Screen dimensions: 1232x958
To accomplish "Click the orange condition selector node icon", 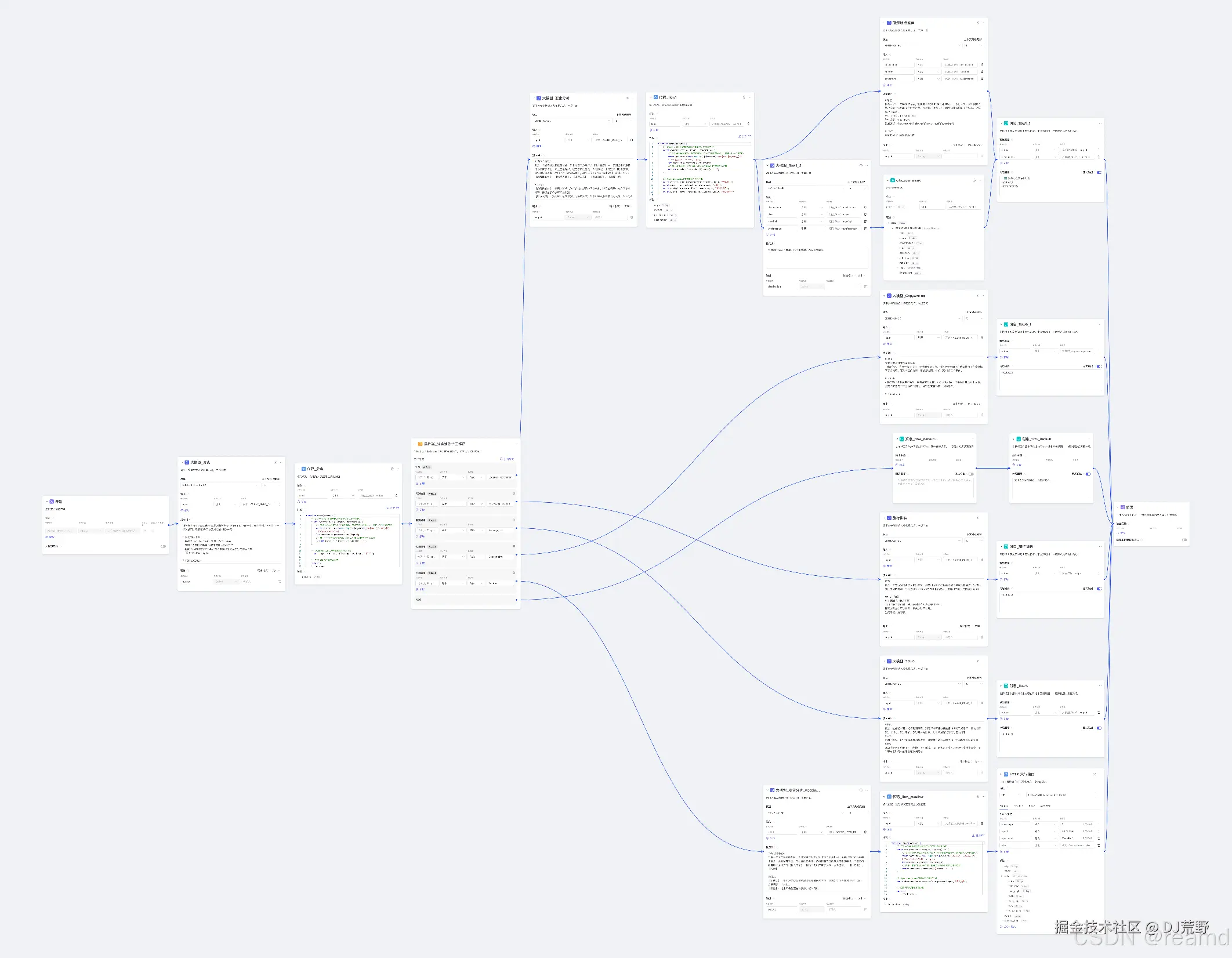I will [x=421, y=444].
